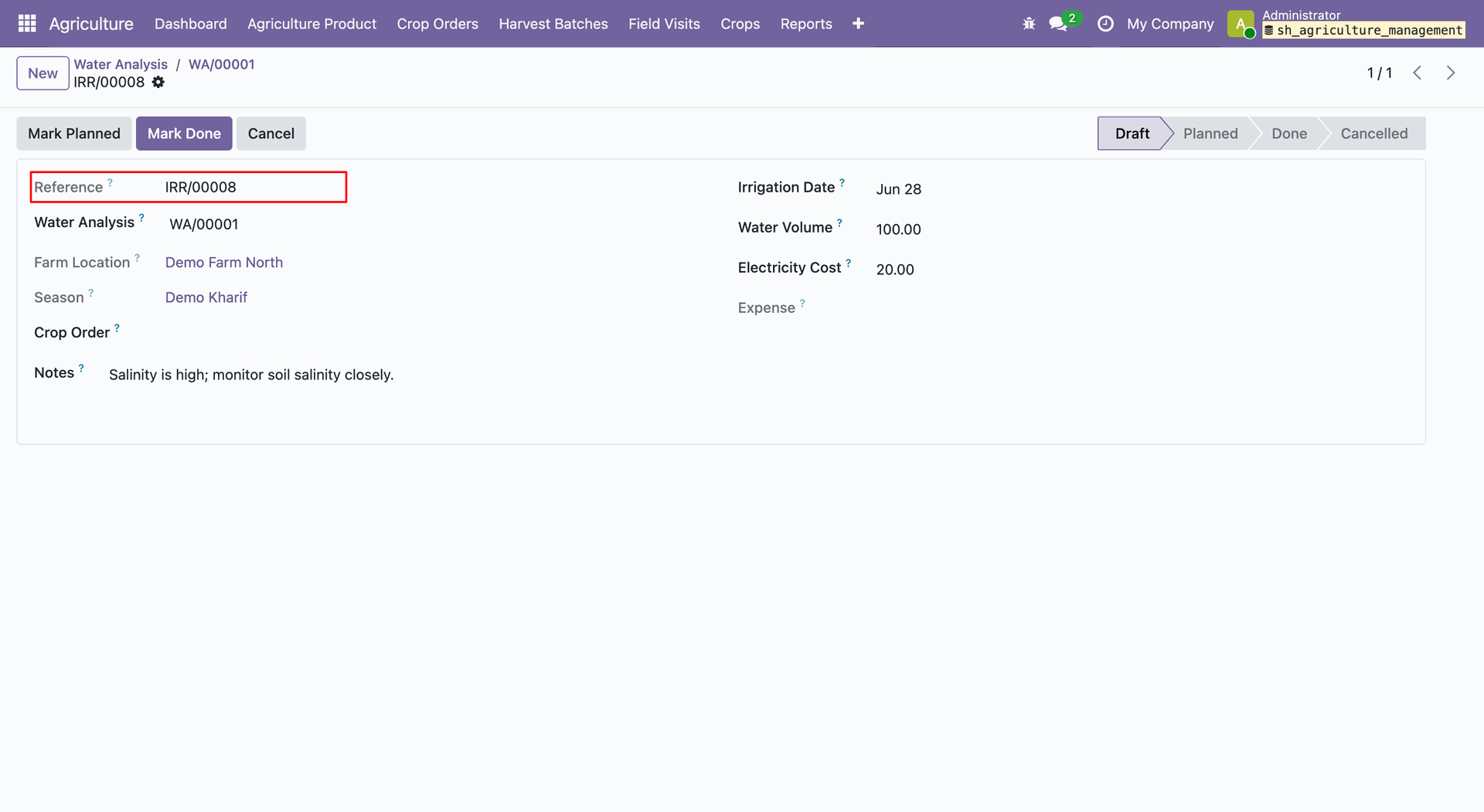Select the Cancelled status stage
The image size is (1484, 812).
pos(1374,134)
